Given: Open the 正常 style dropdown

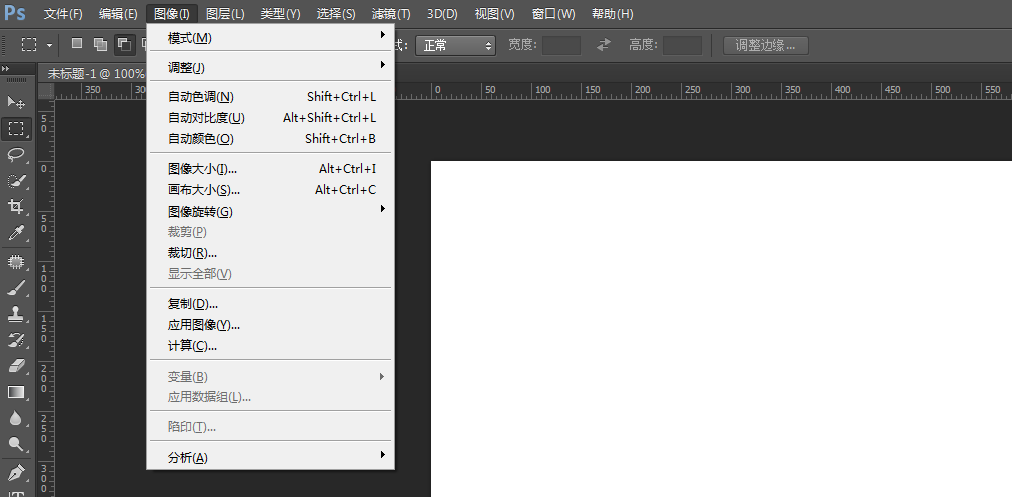Looking at the screenshot, I should [x=455, y=45].
